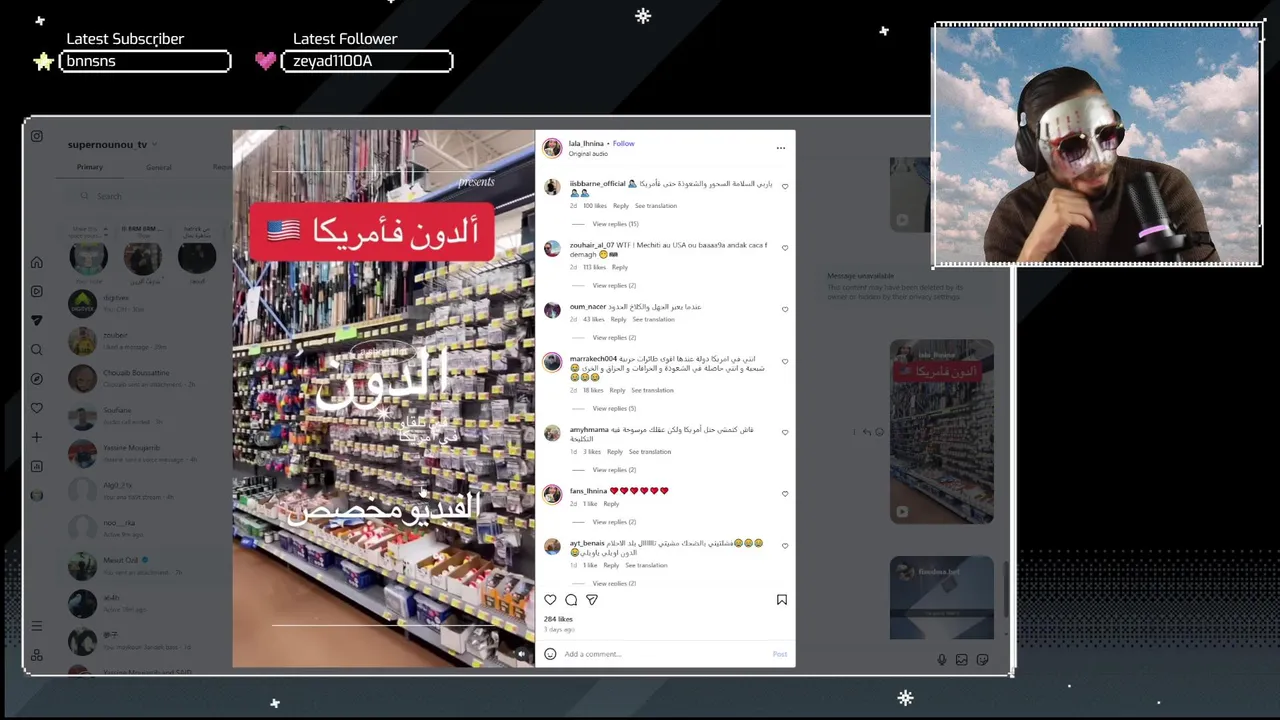Open the dashboard chart icon in sidebar

coord(37,466)
